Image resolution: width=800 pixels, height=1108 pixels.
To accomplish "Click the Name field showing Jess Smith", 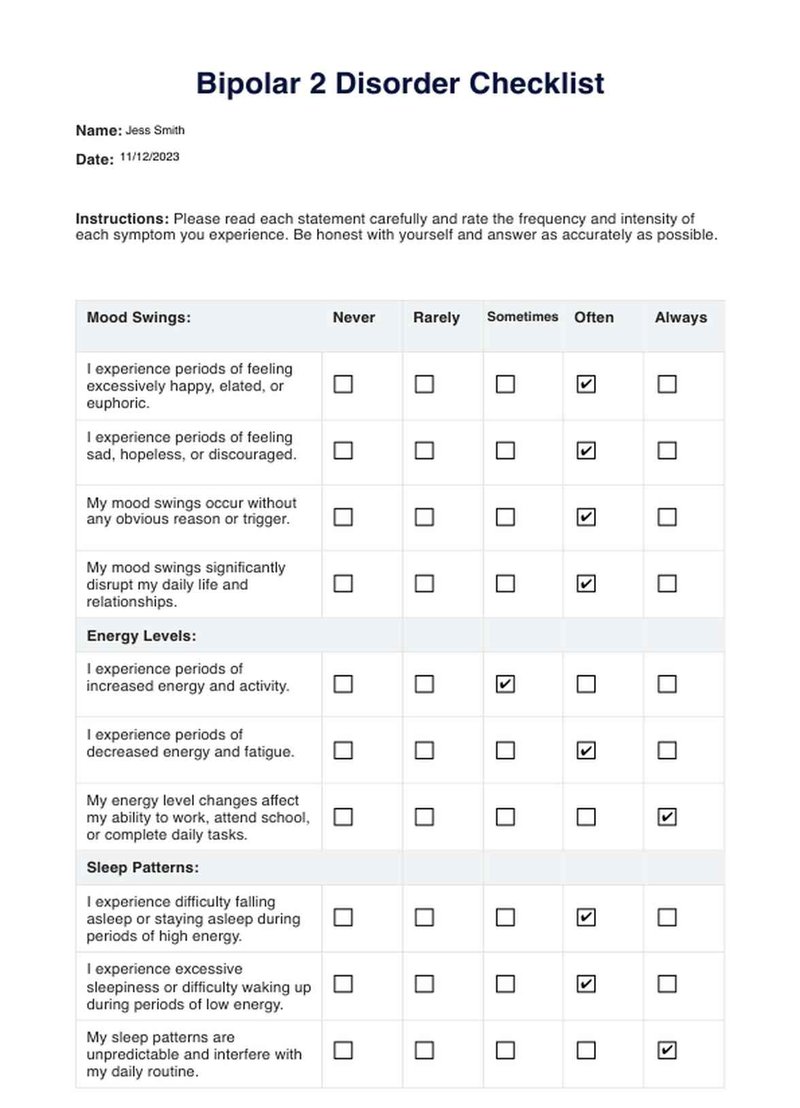I will point(155,130).
